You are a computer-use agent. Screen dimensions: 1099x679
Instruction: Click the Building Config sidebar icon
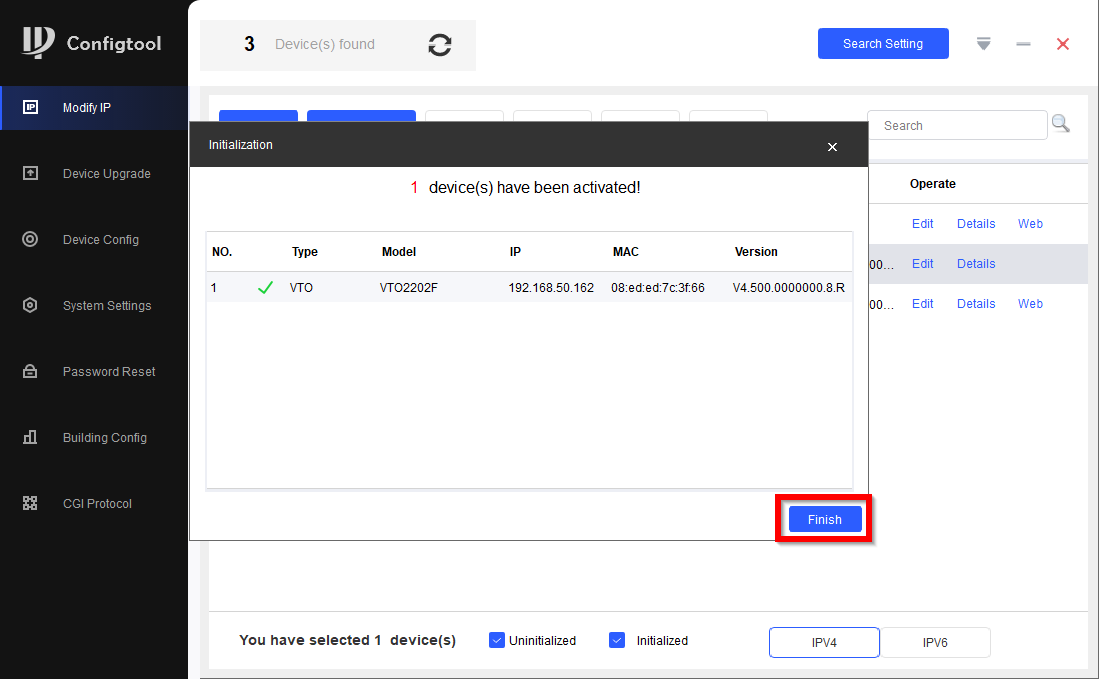pyautogui.click(x=30, y=437)
